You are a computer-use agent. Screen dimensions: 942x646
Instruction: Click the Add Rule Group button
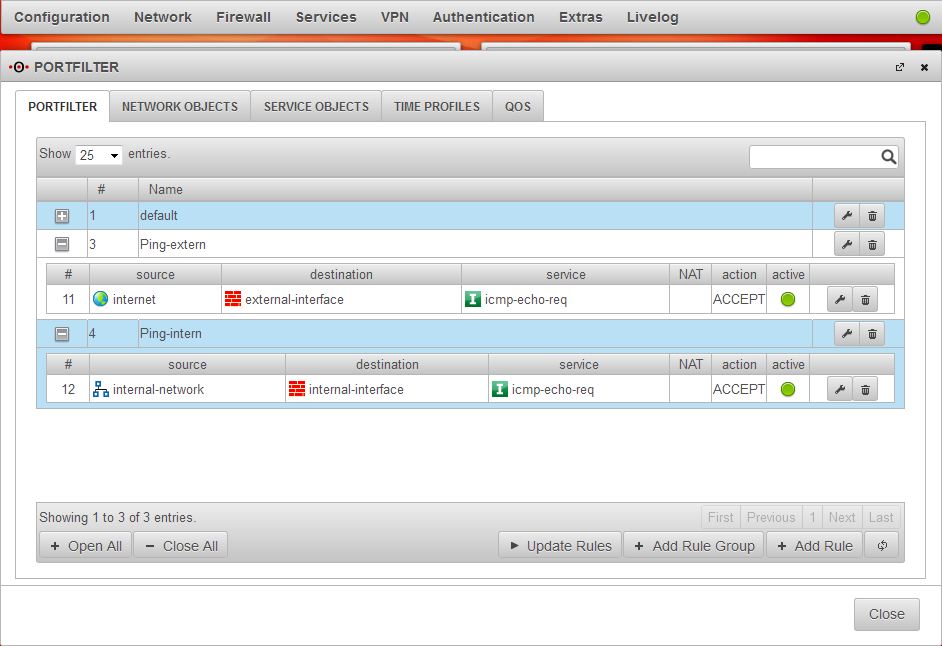(694, 546)
